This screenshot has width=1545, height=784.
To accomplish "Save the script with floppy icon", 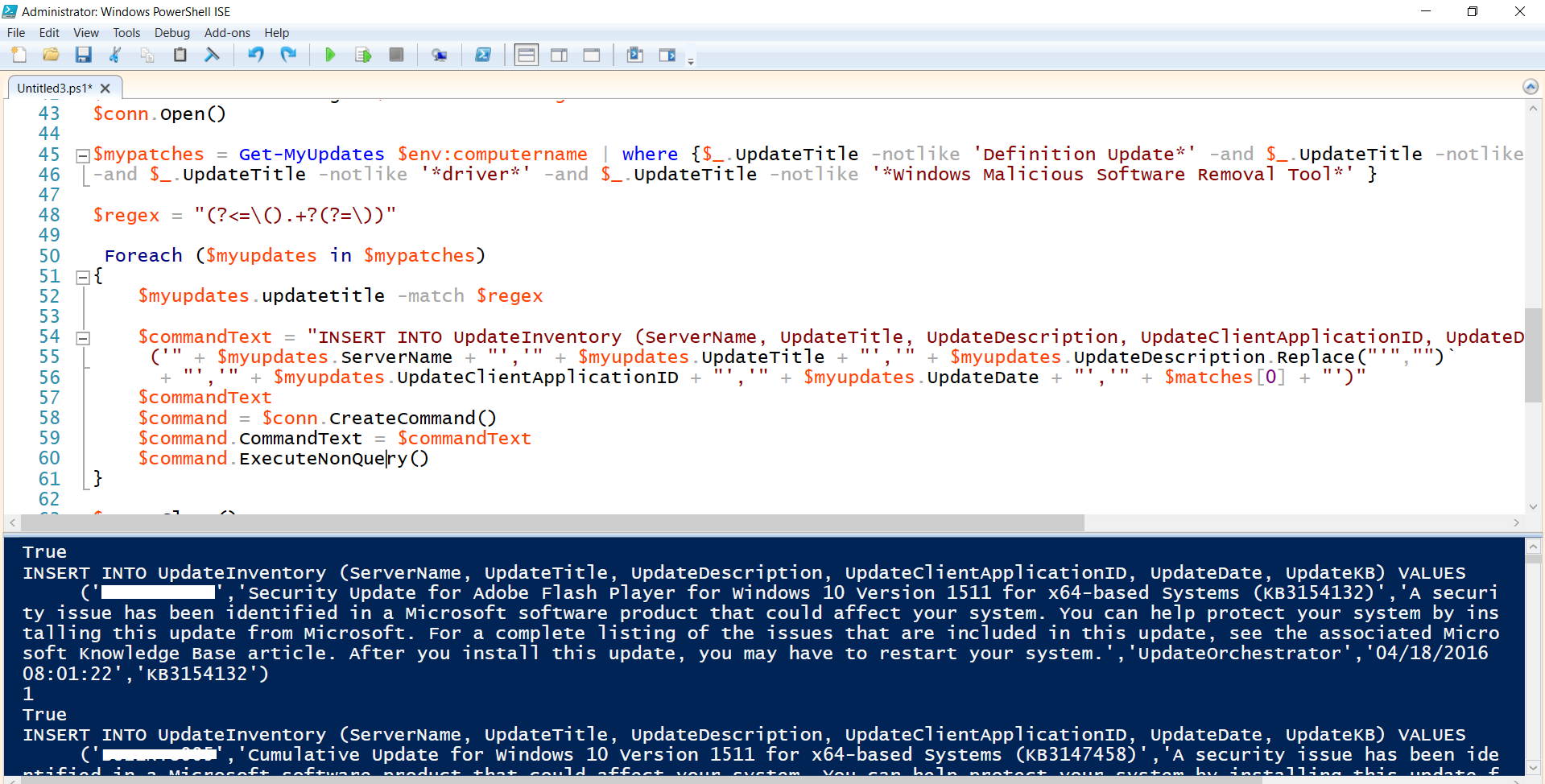I will click(84, 55).
